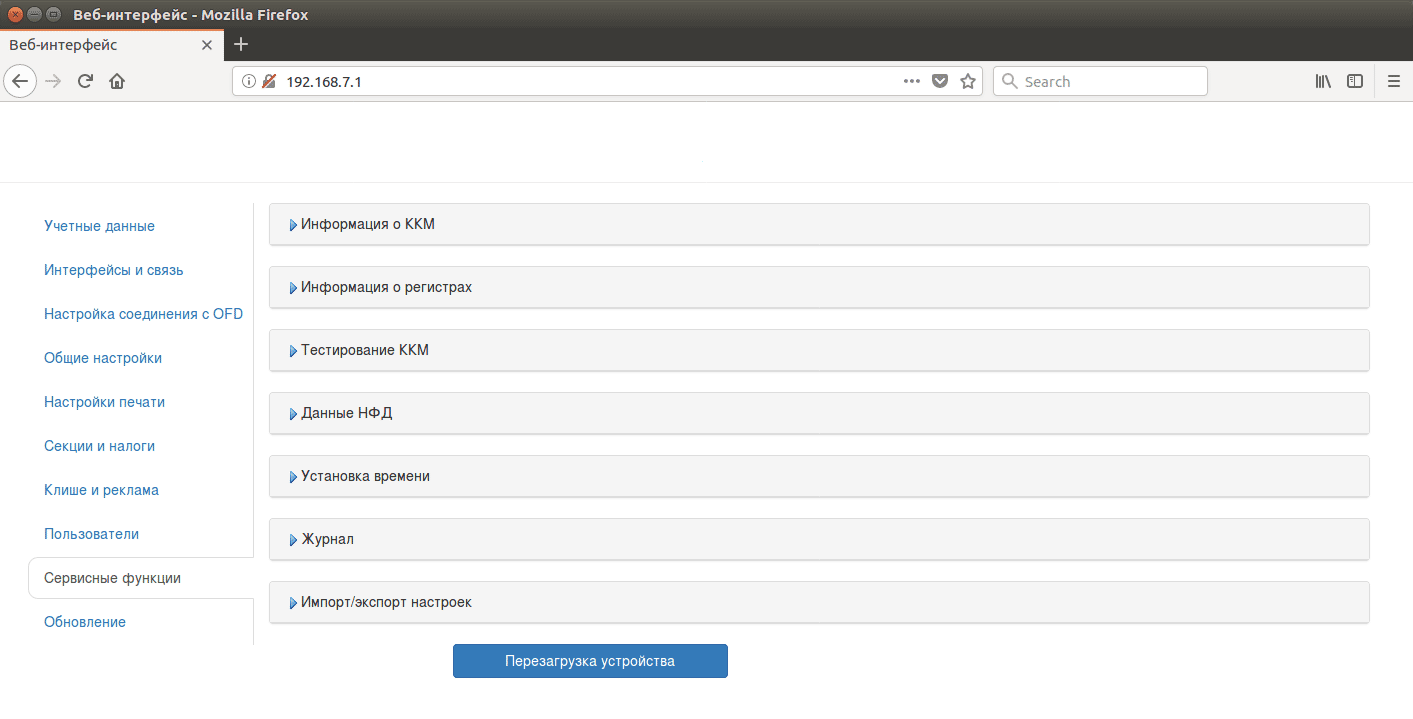This screenshot has width=1413, height=719.
Task: Save page to Pocket
Action: (x=940, y=81)
